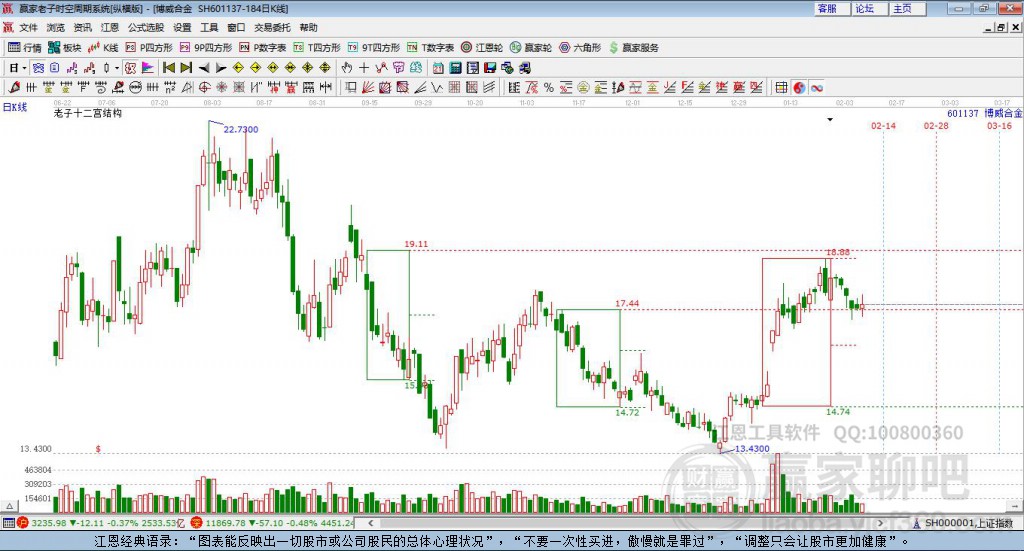Click the 主页 homepage button

pyautogui.click(x=908, y=8)
